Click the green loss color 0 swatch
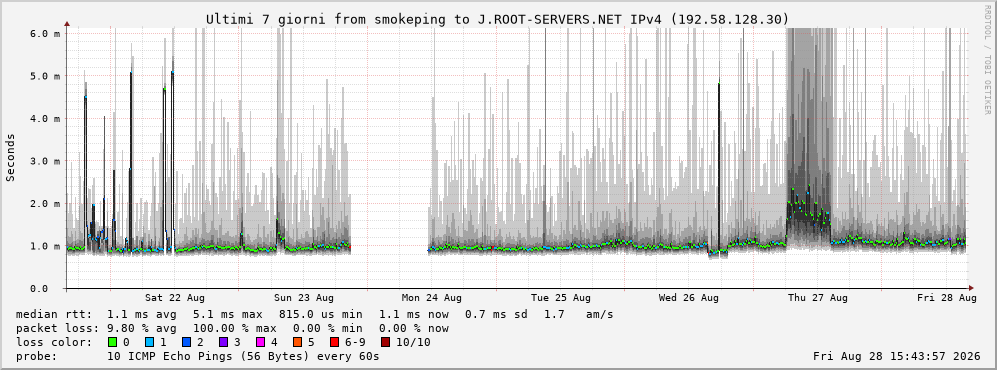This screenshot has width=997, height=370. 113,342
